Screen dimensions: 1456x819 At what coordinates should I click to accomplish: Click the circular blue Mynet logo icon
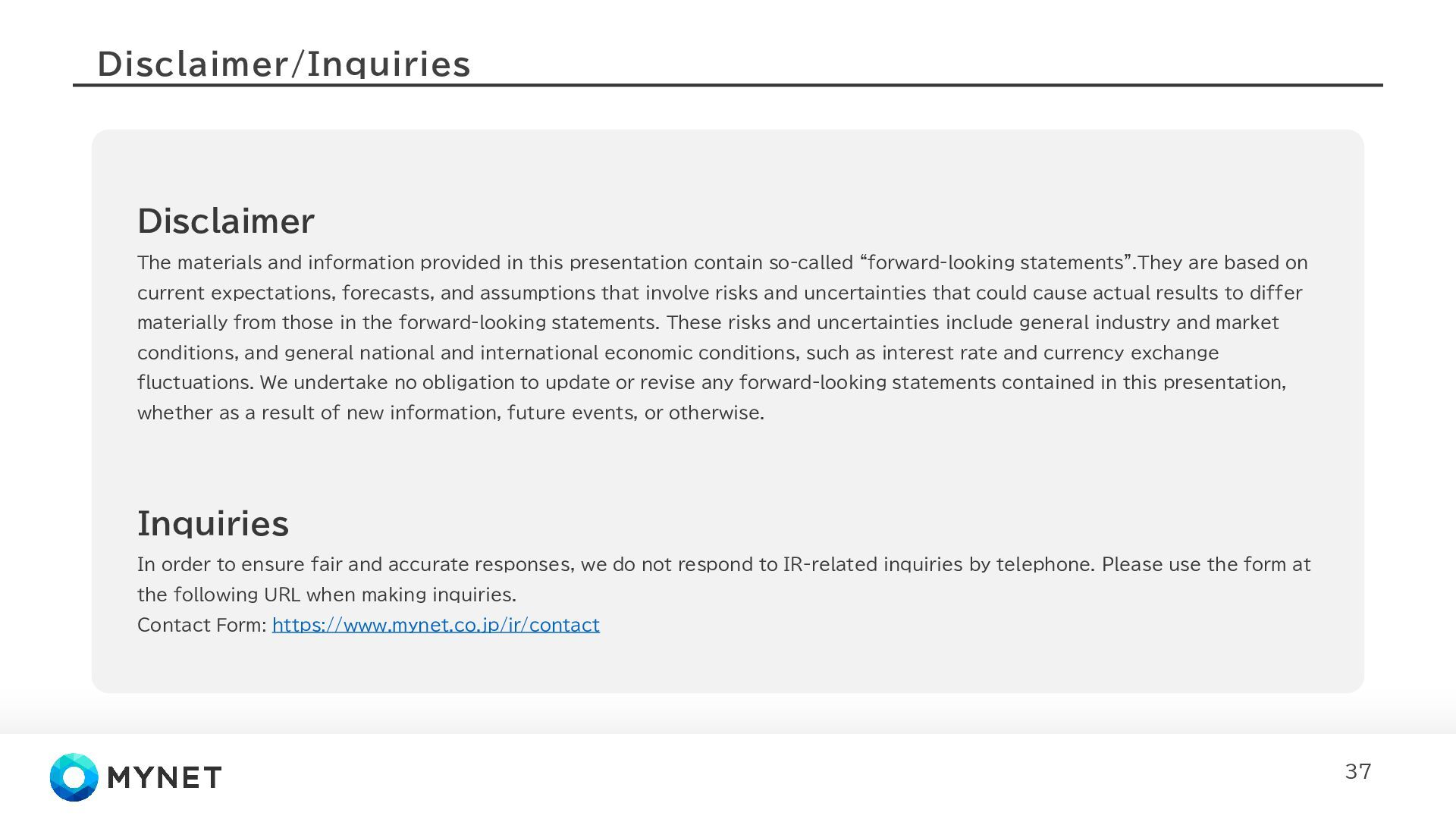pos(74,777)
